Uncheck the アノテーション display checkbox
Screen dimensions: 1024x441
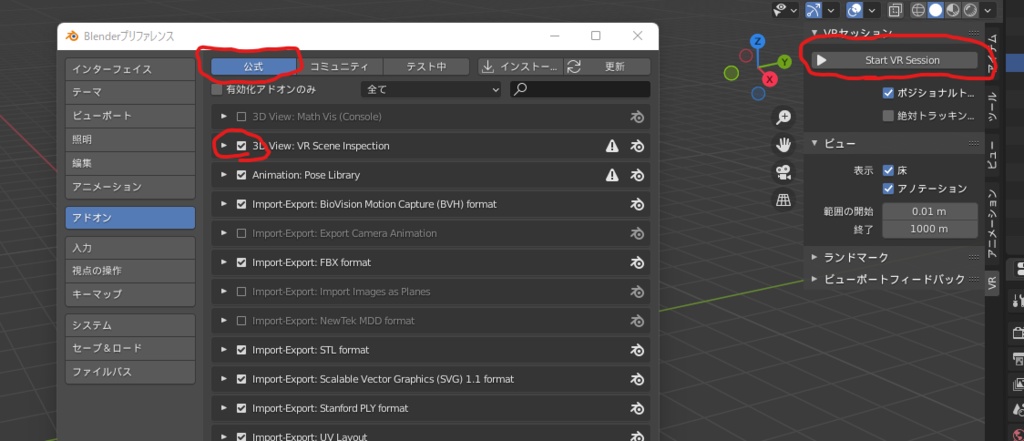[888, 188]
